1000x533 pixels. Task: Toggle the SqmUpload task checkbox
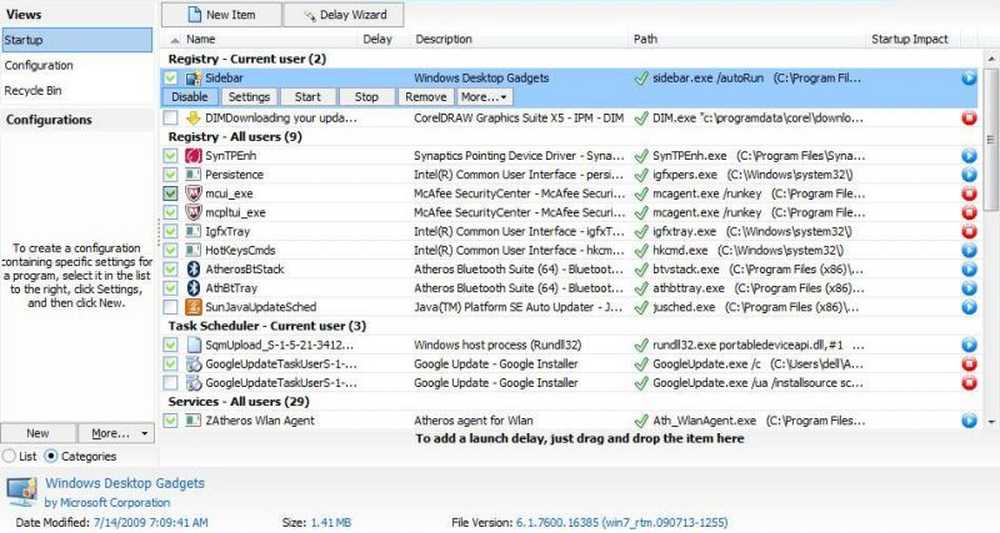click(x=170, y=345)
